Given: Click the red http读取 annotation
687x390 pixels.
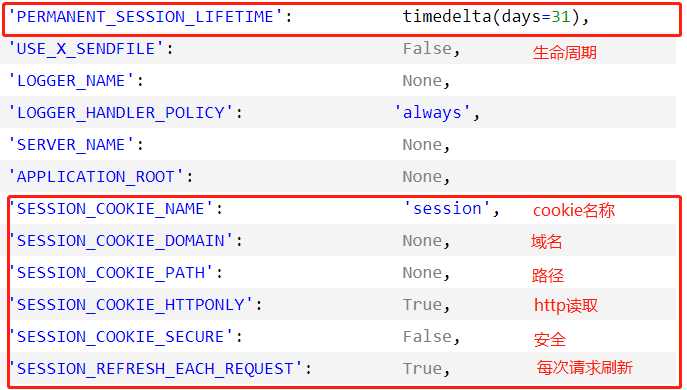Looking at the screenshot, I should [x=566, y=306].
